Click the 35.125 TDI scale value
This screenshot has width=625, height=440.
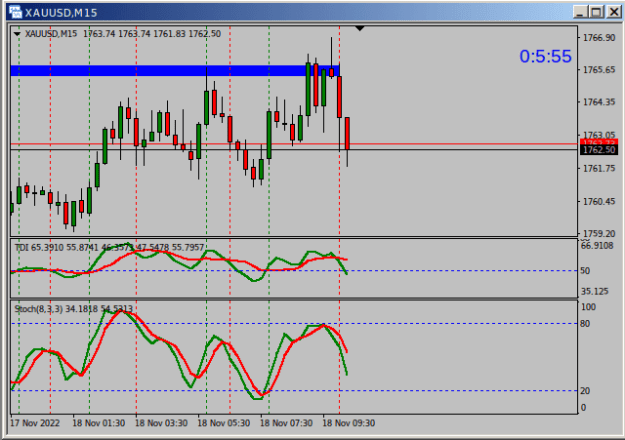595,291
